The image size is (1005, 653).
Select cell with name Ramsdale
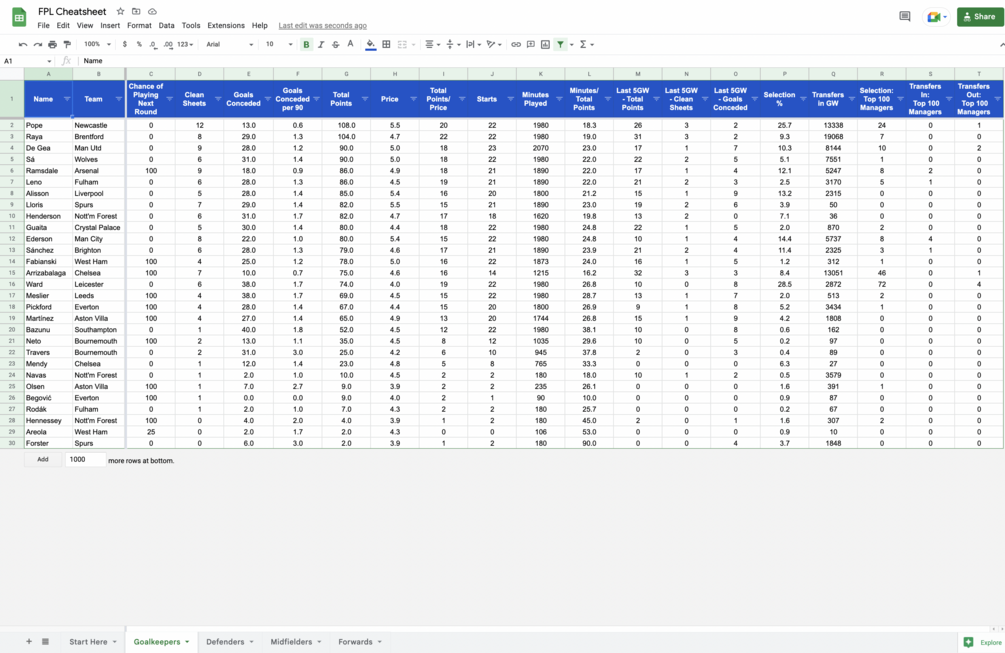point(49,170)
